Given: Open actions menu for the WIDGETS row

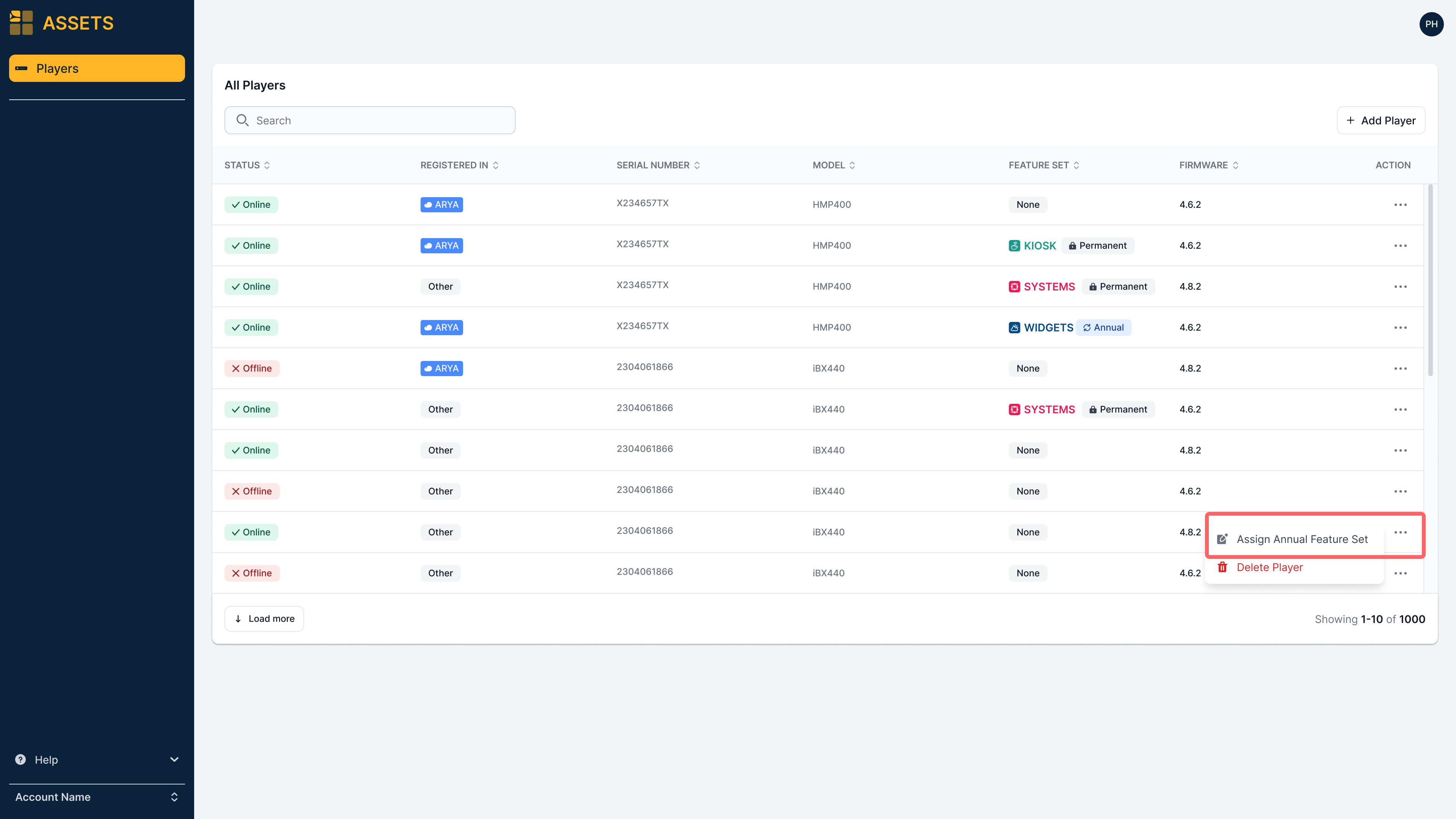Looking at the screenshot, I should 1400,328.
